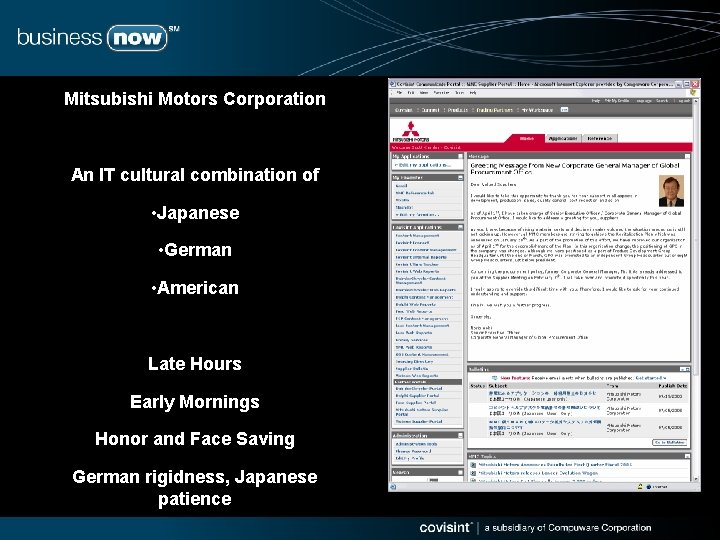Screen dimensions: 720x540
Task: Collapse the MMC Topics panel
Action: (x=687, y=456)
